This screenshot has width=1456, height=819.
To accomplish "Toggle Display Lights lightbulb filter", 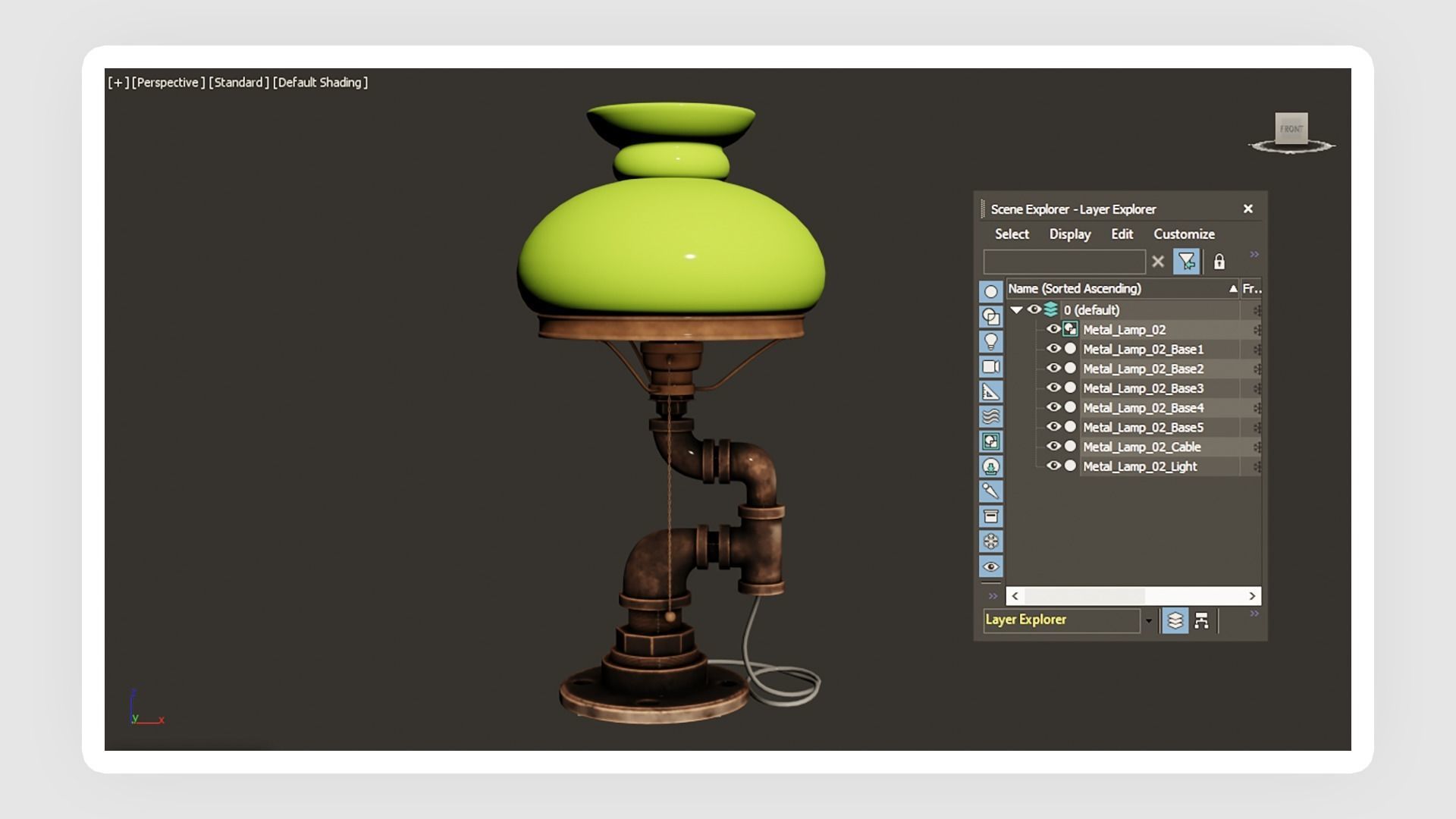I will coord(990,342).
